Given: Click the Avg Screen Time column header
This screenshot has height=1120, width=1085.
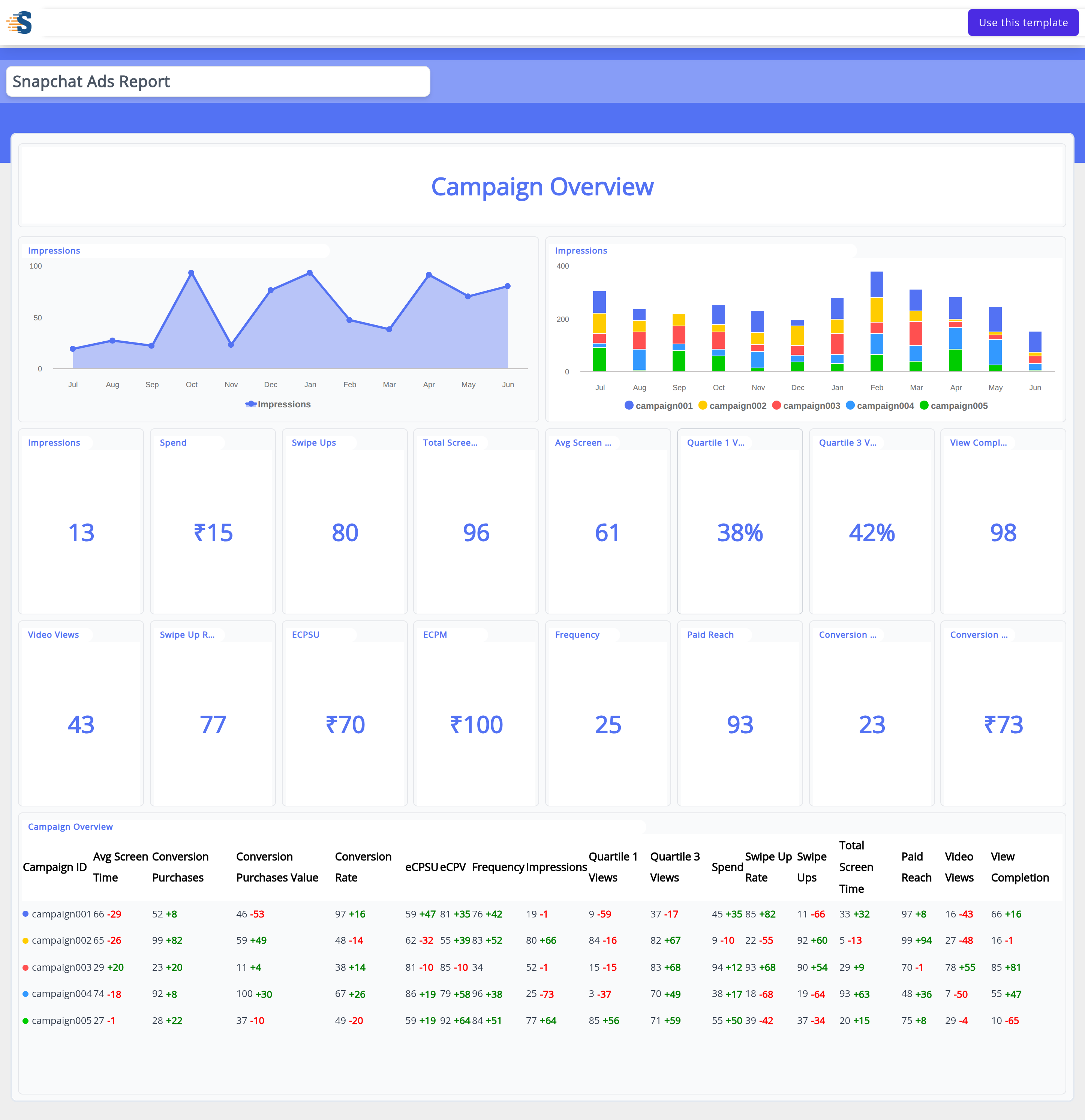Looking at the screenshot, I should 120,867.
